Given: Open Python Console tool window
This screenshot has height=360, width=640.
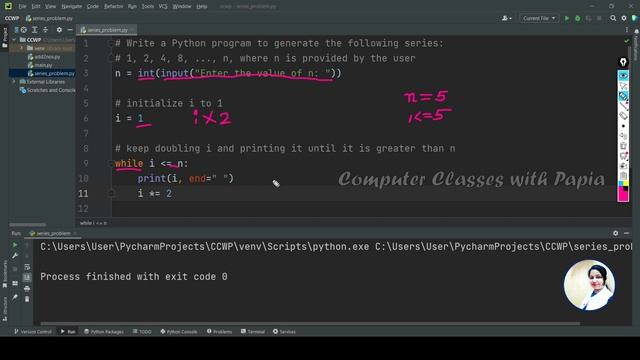Looking at the screenshot, I should [179, 331].
